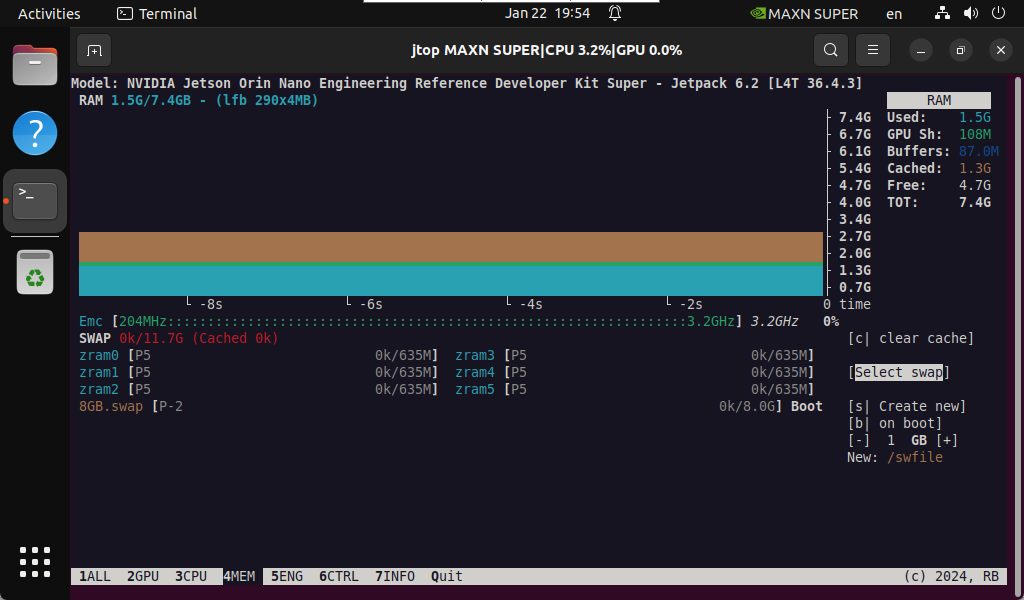Image resolution: width=1024 pixels, height=600 pixels.
Task: Click the terminal search icon
Action: click(x=830, y=50)
